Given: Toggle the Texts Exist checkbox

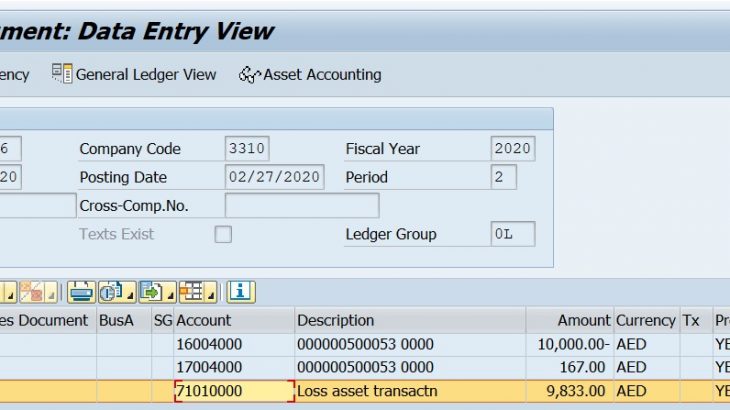Looking at the screenshot, I should point(223,234).
